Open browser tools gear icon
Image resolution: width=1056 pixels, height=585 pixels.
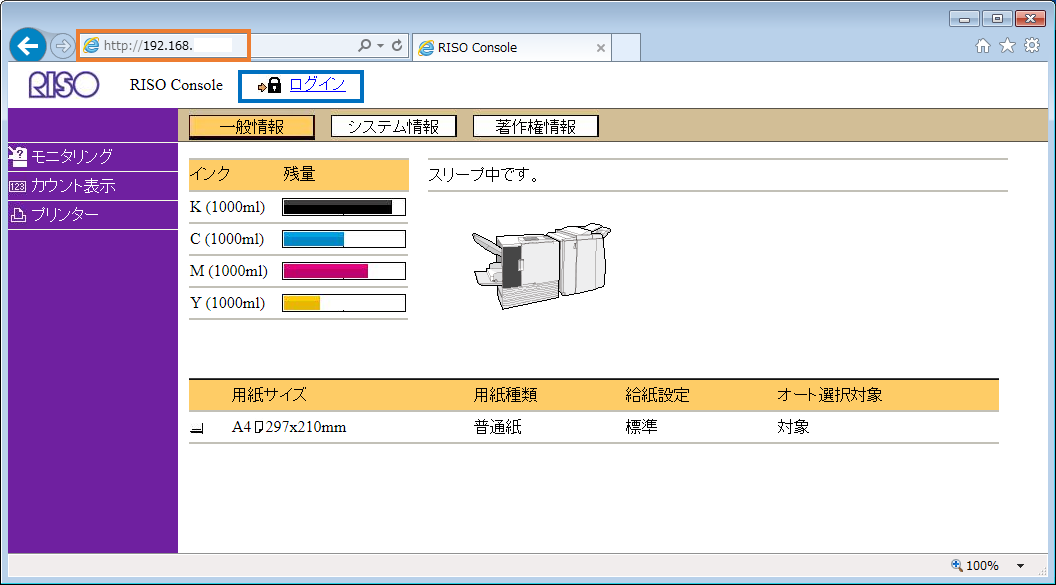[x=1032, y=45]
